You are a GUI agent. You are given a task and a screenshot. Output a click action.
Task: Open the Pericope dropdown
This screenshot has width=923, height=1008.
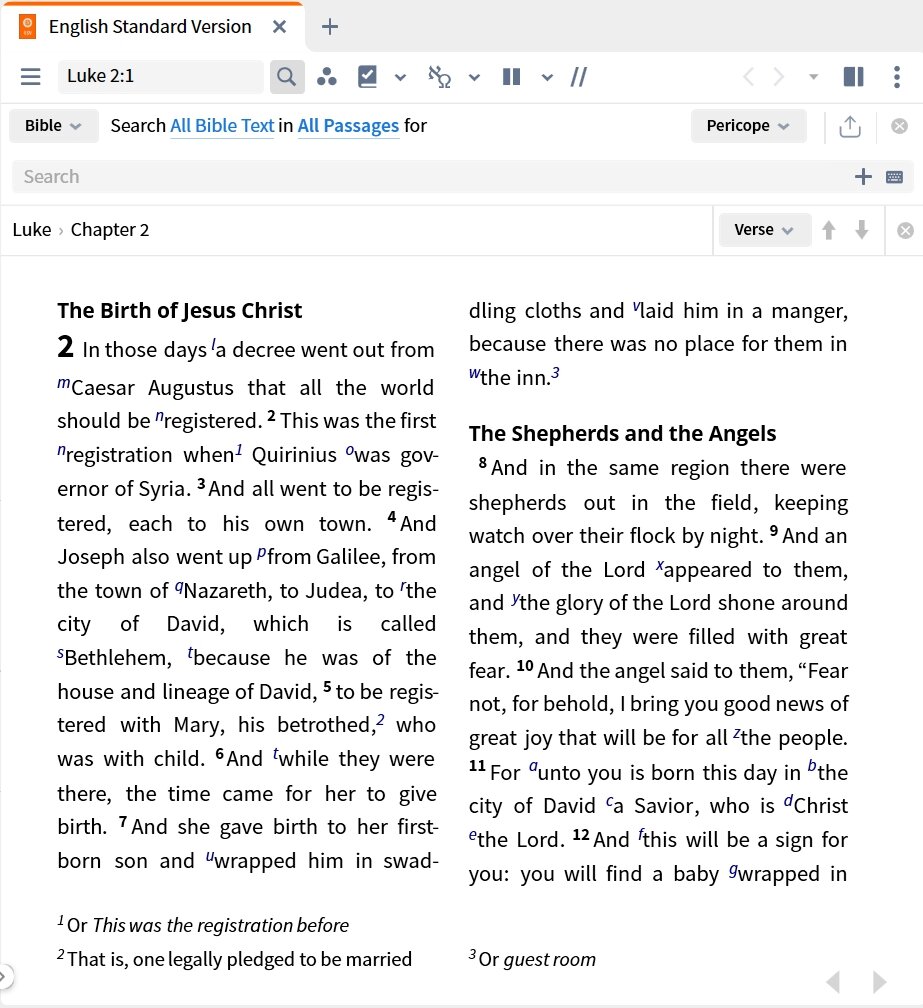(748, 125)
